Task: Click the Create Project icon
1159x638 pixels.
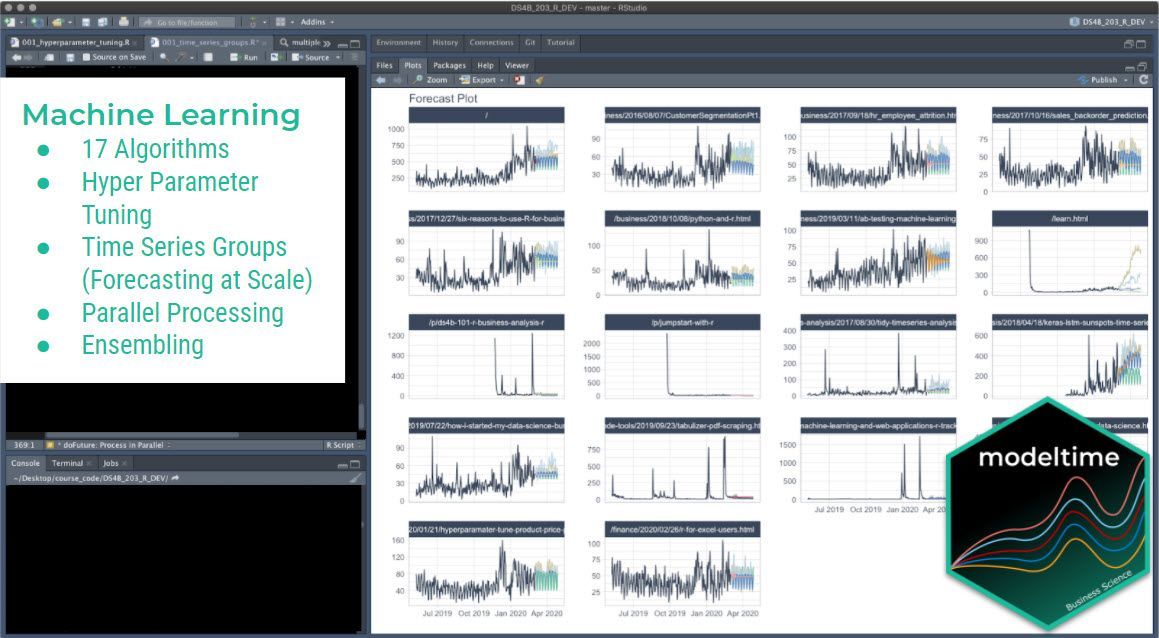Action: point(38,22)
